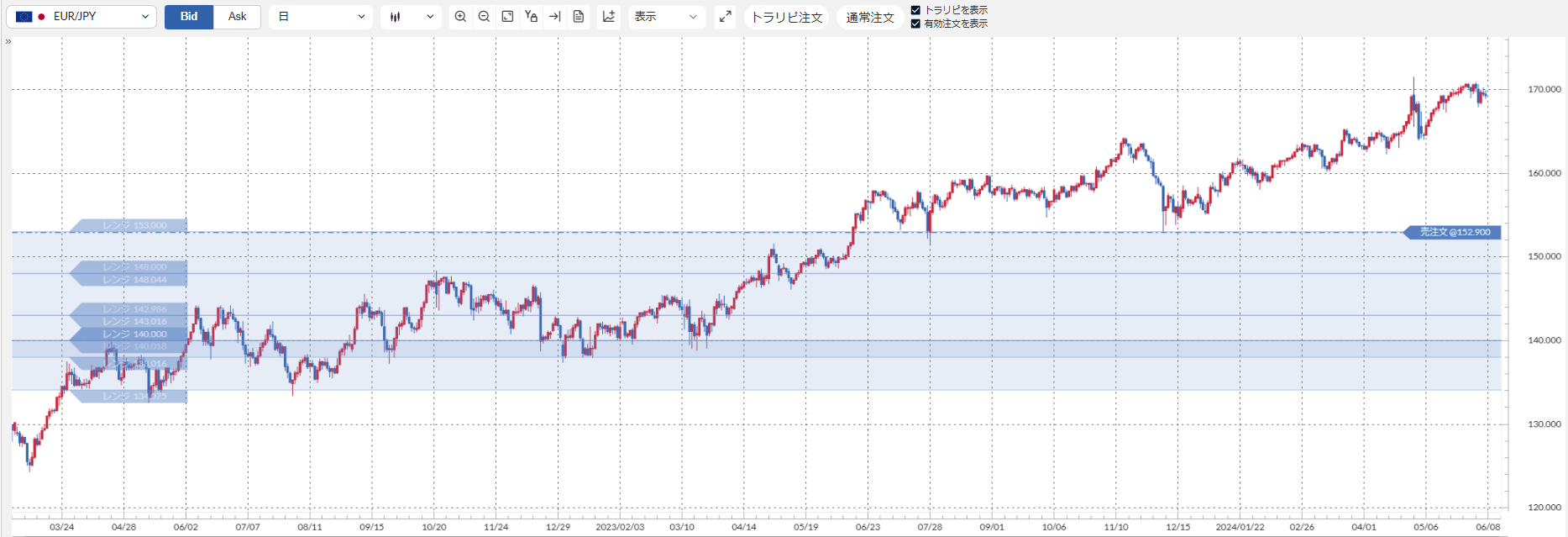Open the 日 timeframe dropdown
The image size is (1568, 537).
point(321,17)
